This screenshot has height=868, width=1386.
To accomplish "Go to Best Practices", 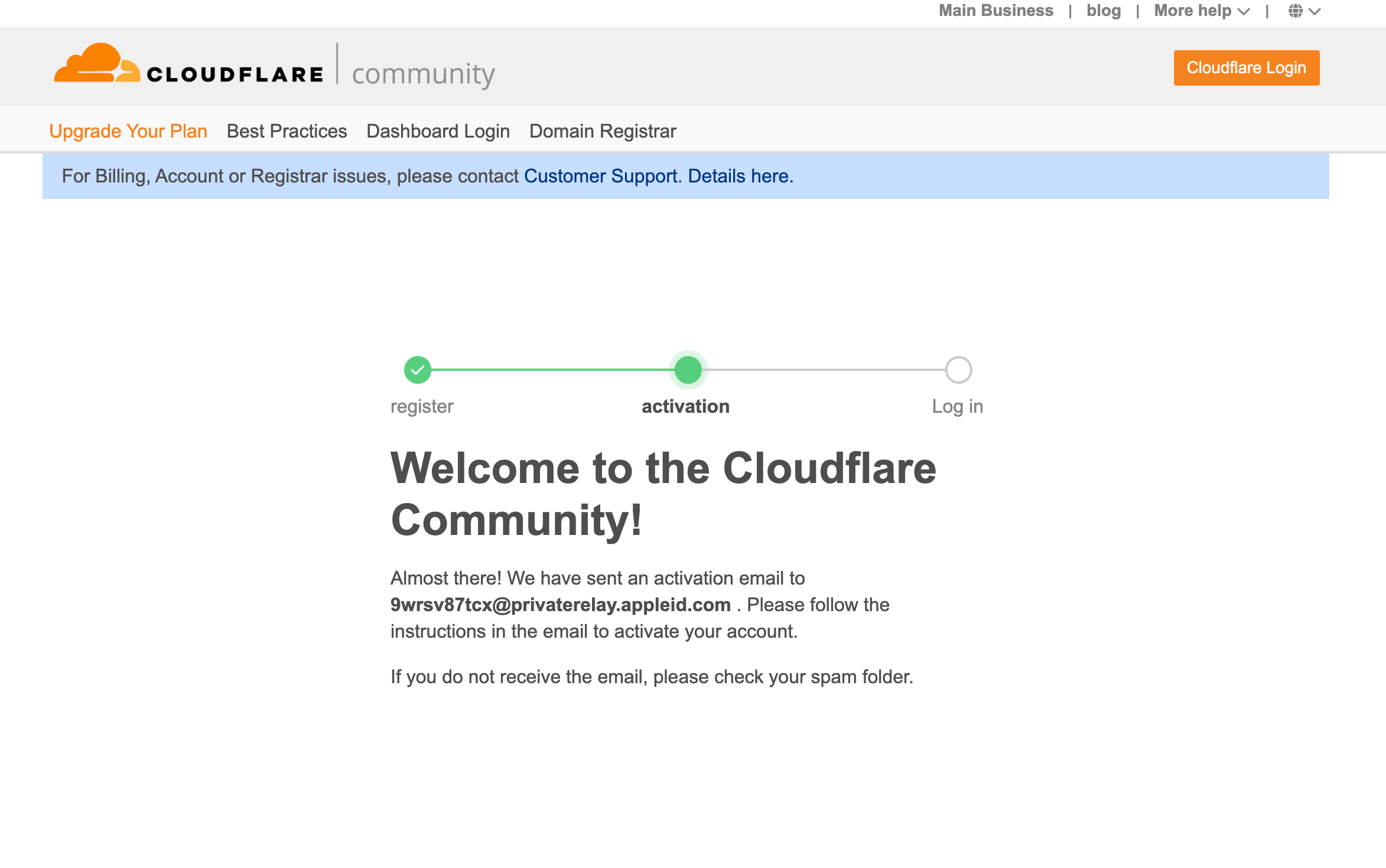I will (287, 131).
